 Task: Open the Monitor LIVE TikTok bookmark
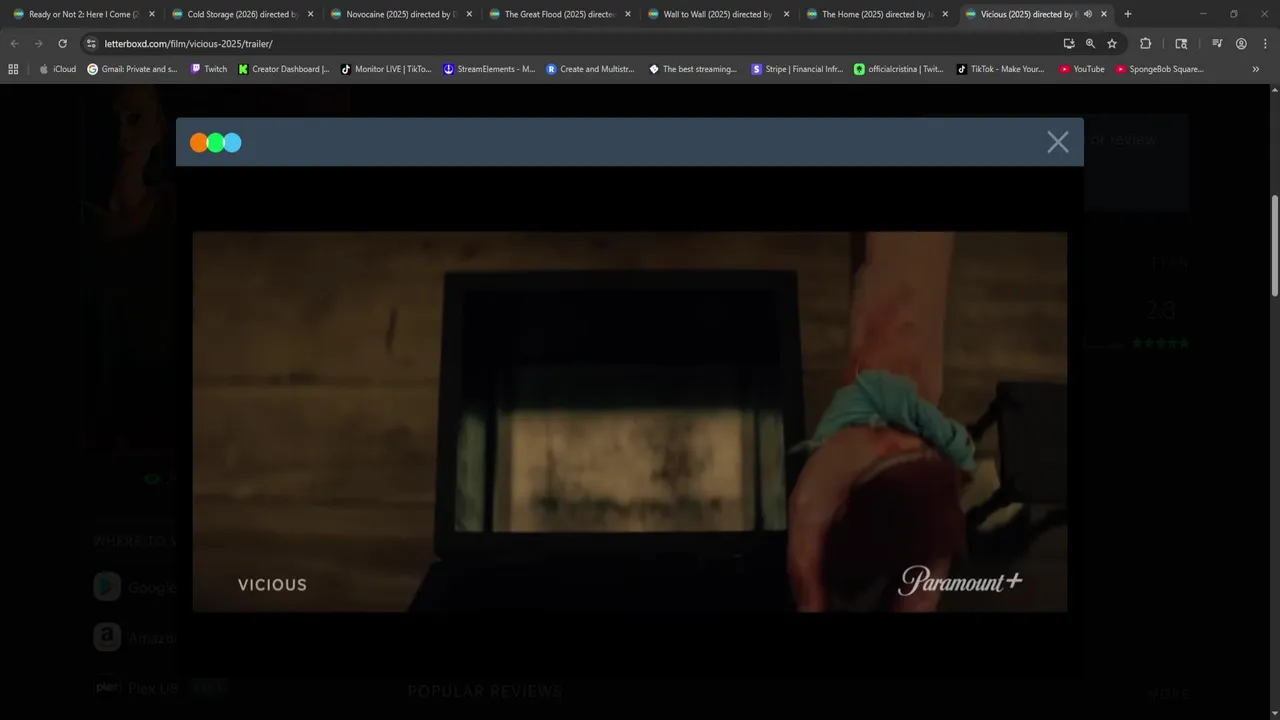click(x=386, y=69)
